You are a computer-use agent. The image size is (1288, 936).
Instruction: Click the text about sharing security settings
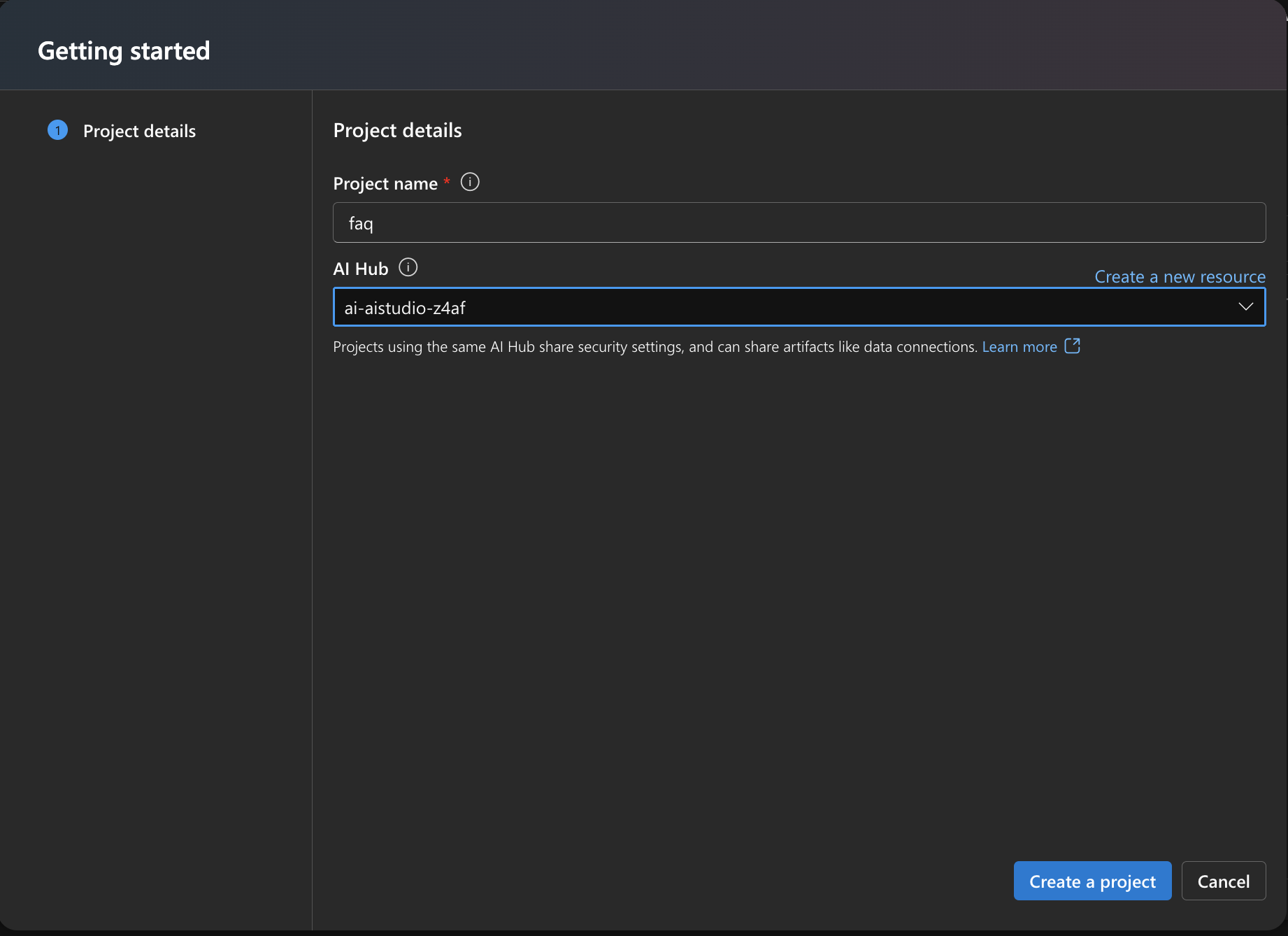coord(655,347)
